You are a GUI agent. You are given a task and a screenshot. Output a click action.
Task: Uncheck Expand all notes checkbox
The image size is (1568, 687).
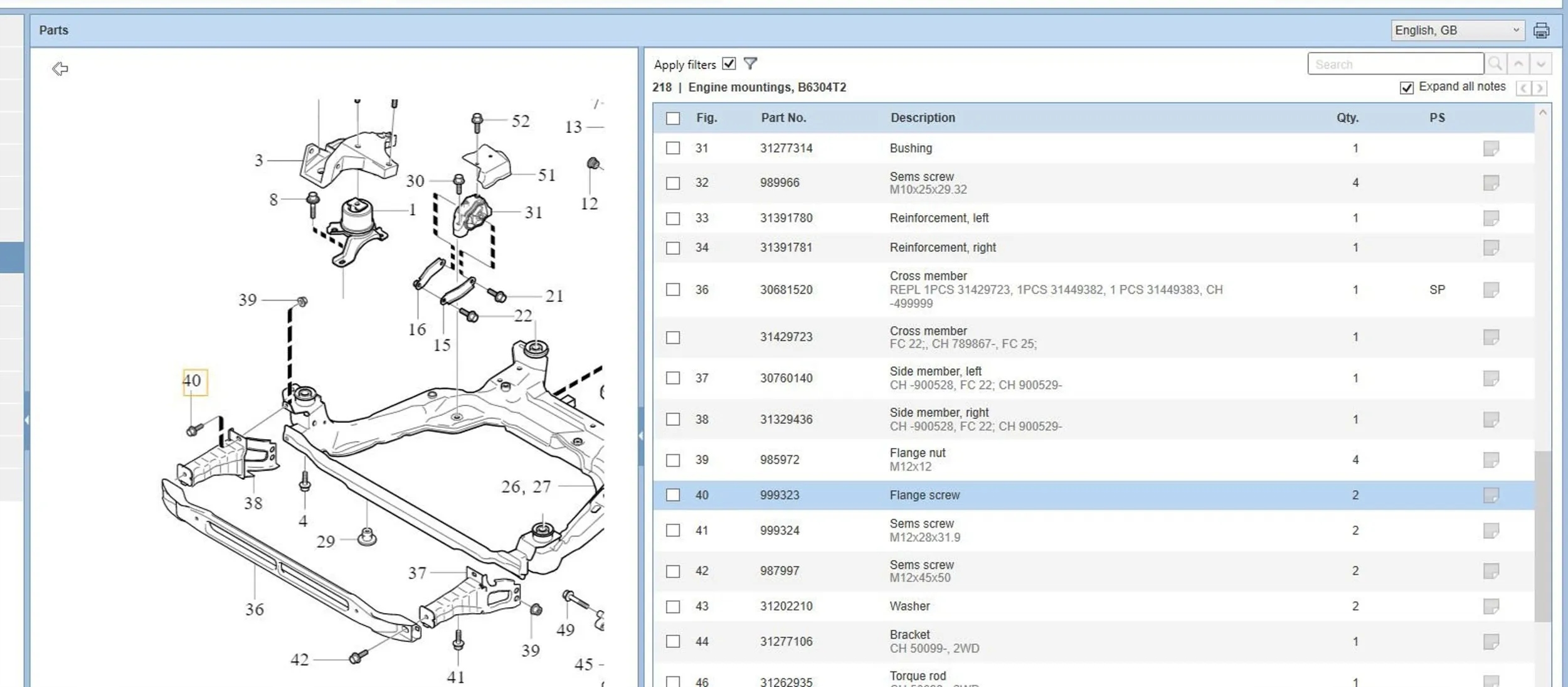(x=1407, y=87)
